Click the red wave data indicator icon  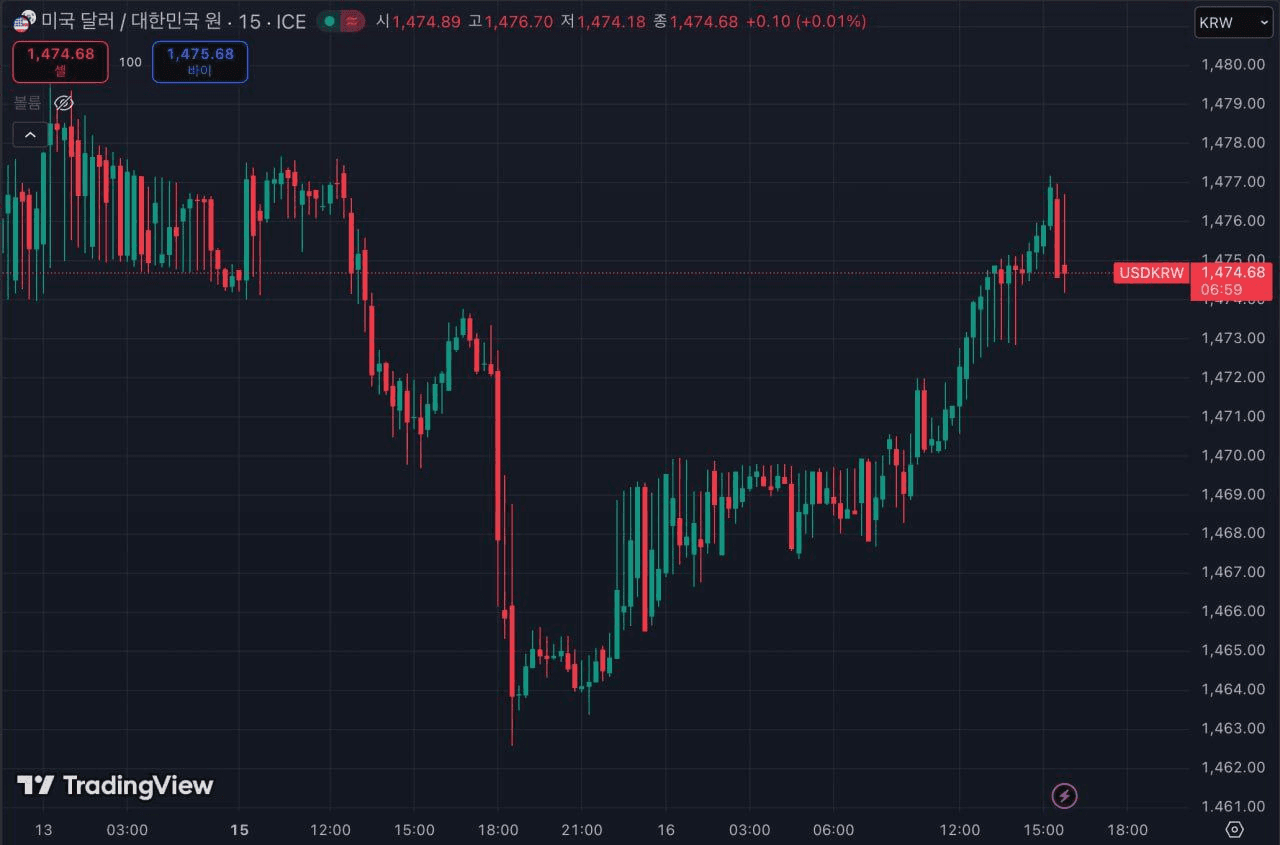pos(351,21)
